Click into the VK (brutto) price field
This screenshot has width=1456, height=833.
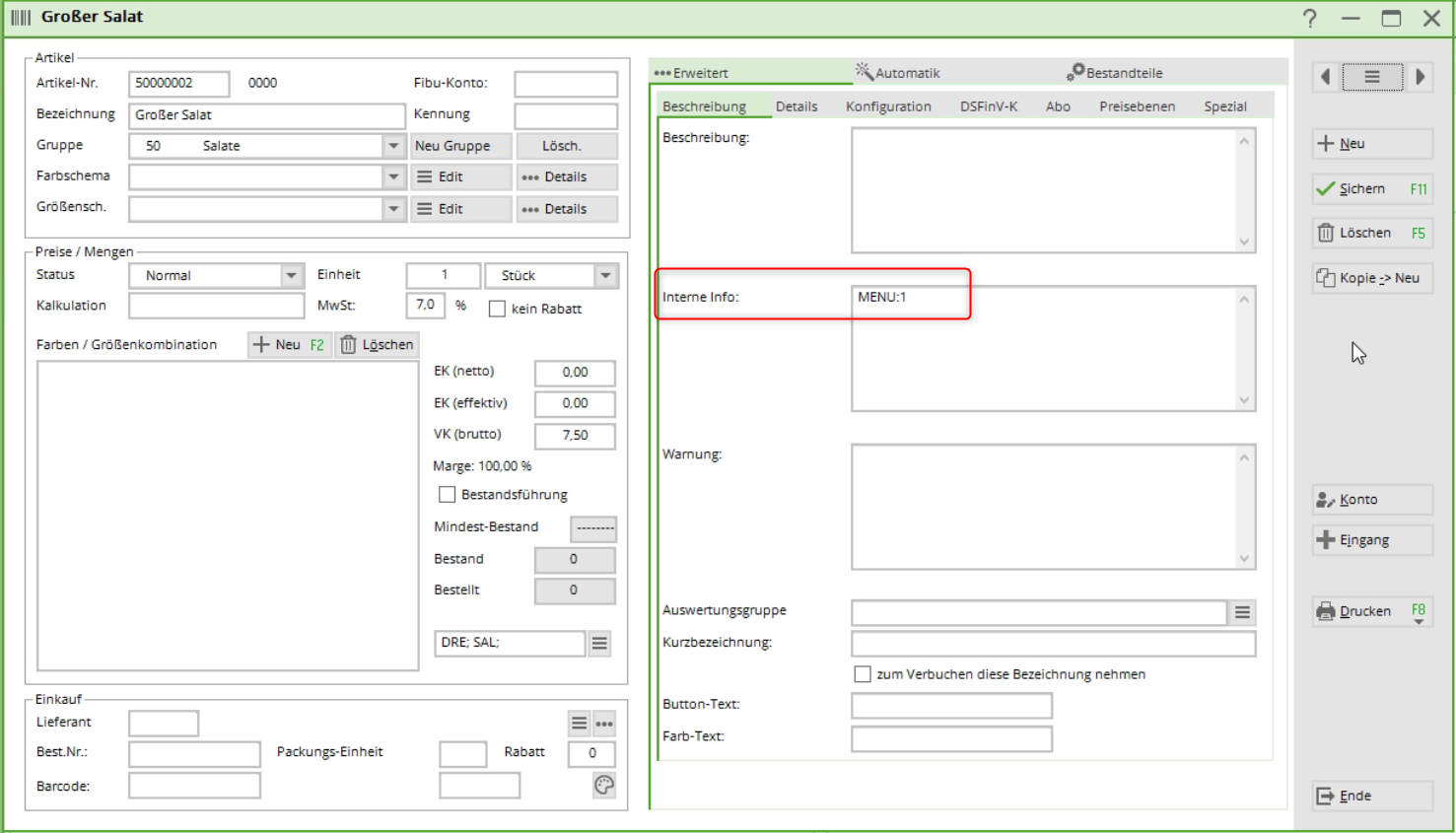click(x=575, y=435)
